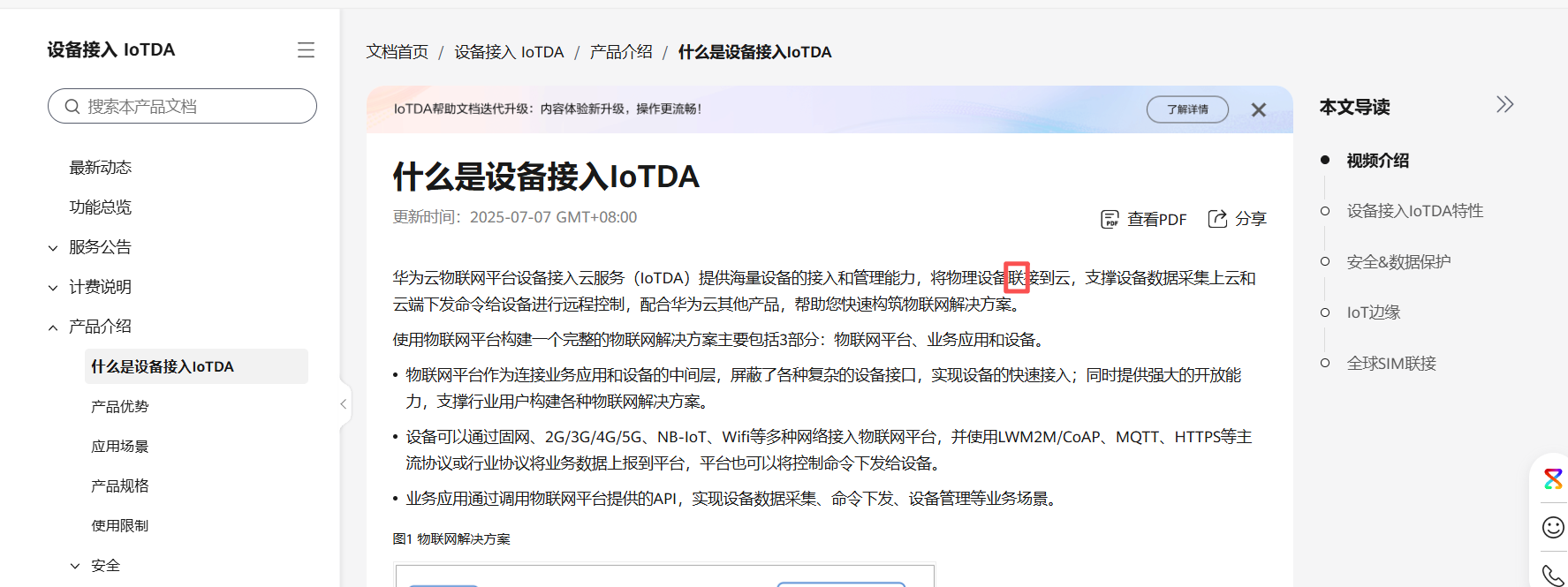Click current breadcrumb 什么是设备接入IoTDA
Screen dimensions: 1568x587
pos(754,52)
